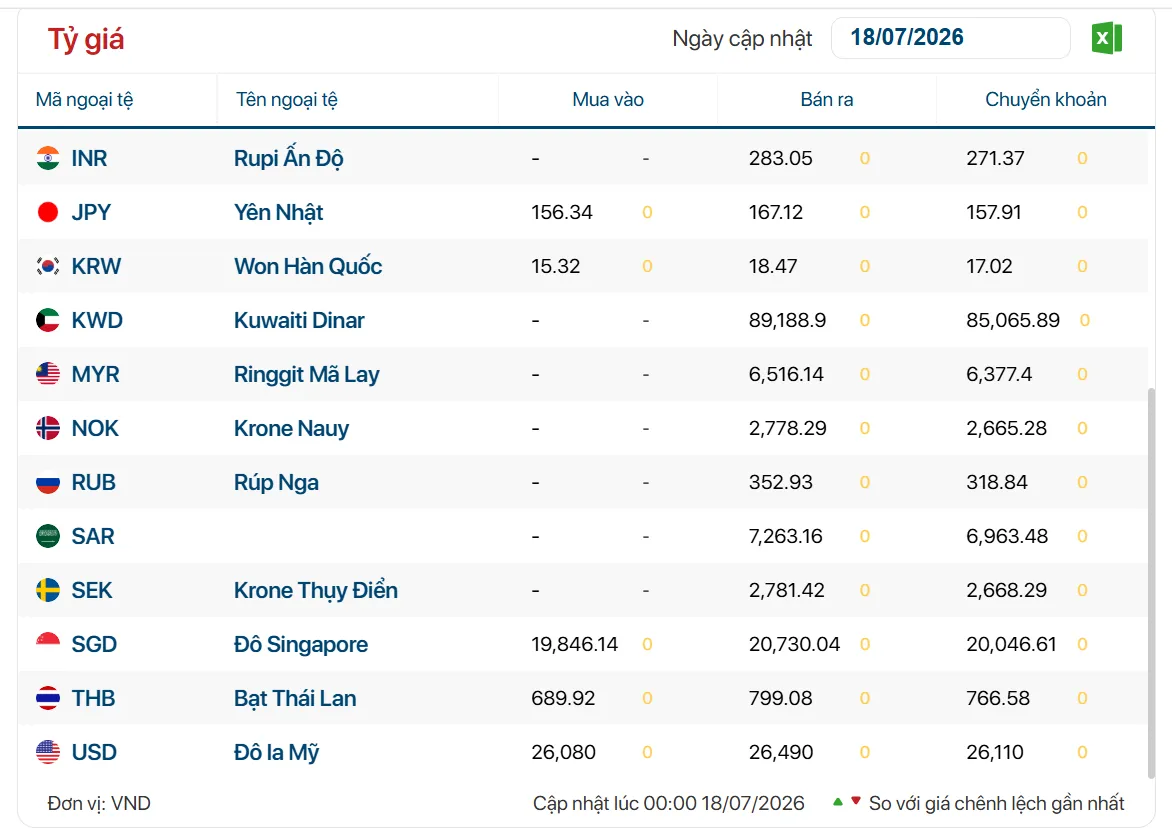Click the South Korea flag beside KRW

coord(48,266)
